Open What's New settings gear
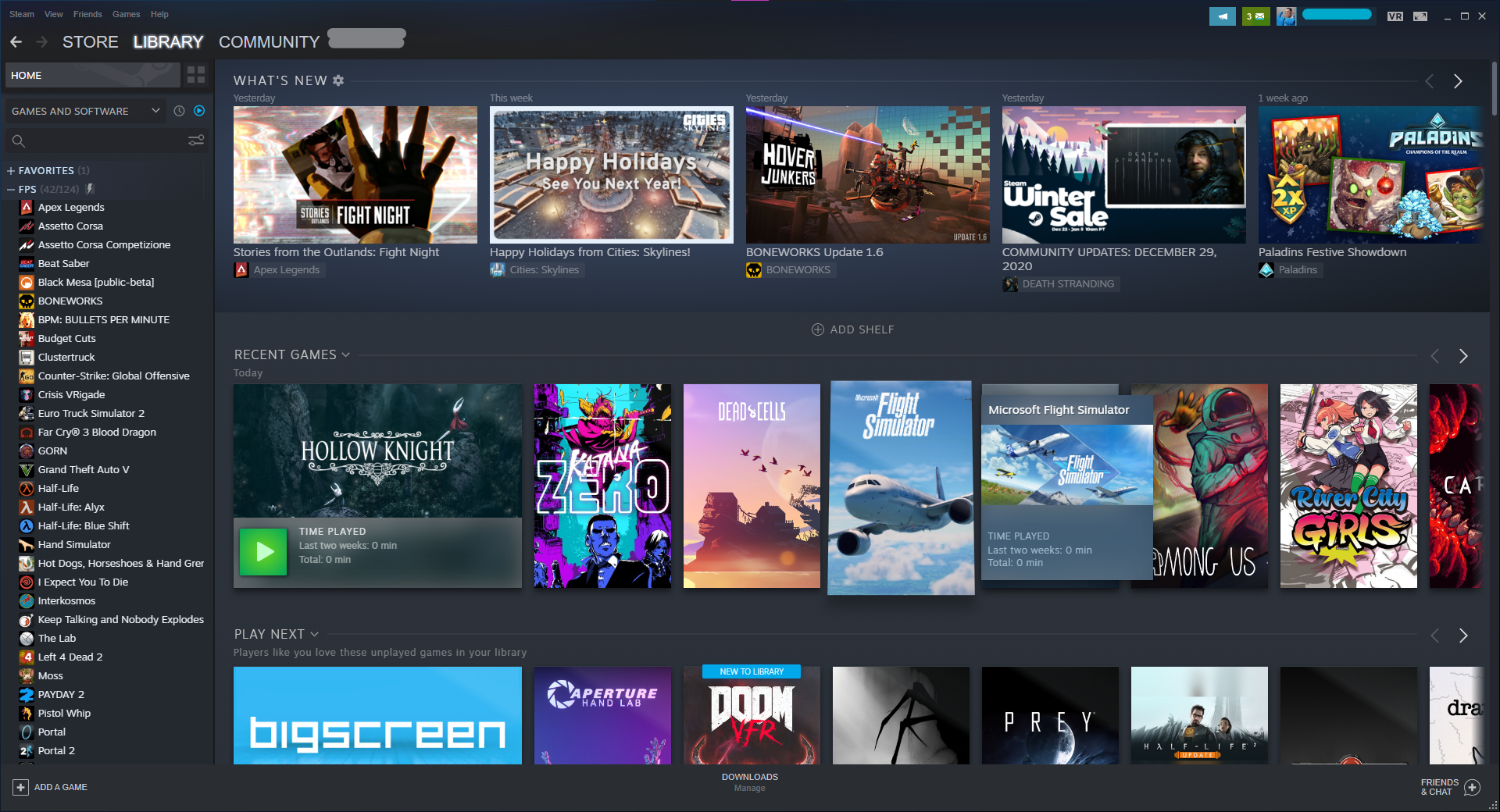Image resolution: width=1500 pixels, height=812 pixels. click(338, 80)
